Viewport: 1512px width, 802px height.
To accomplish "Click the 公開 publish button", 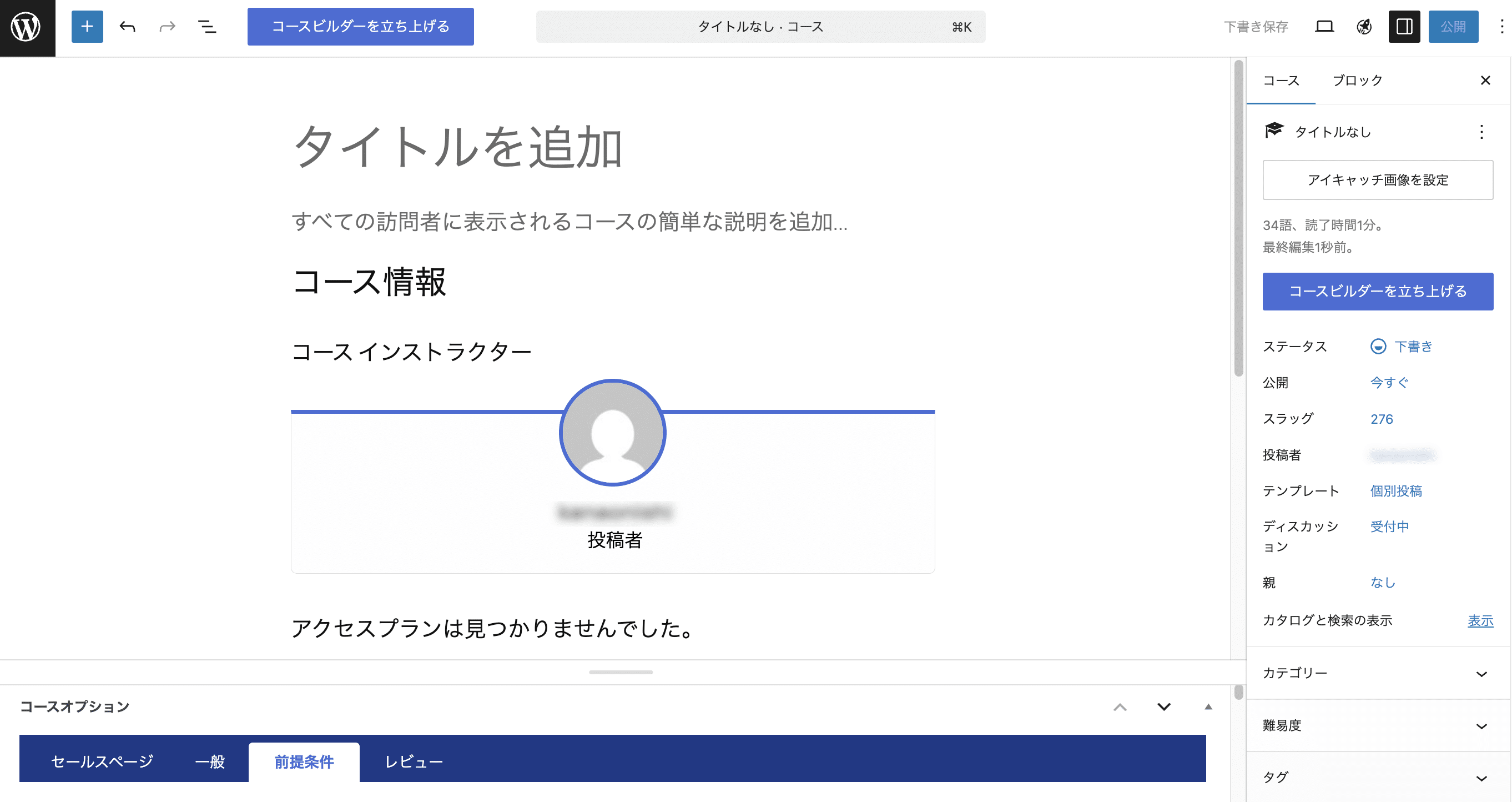I will pyautogui.click(x=1454, y=27).
